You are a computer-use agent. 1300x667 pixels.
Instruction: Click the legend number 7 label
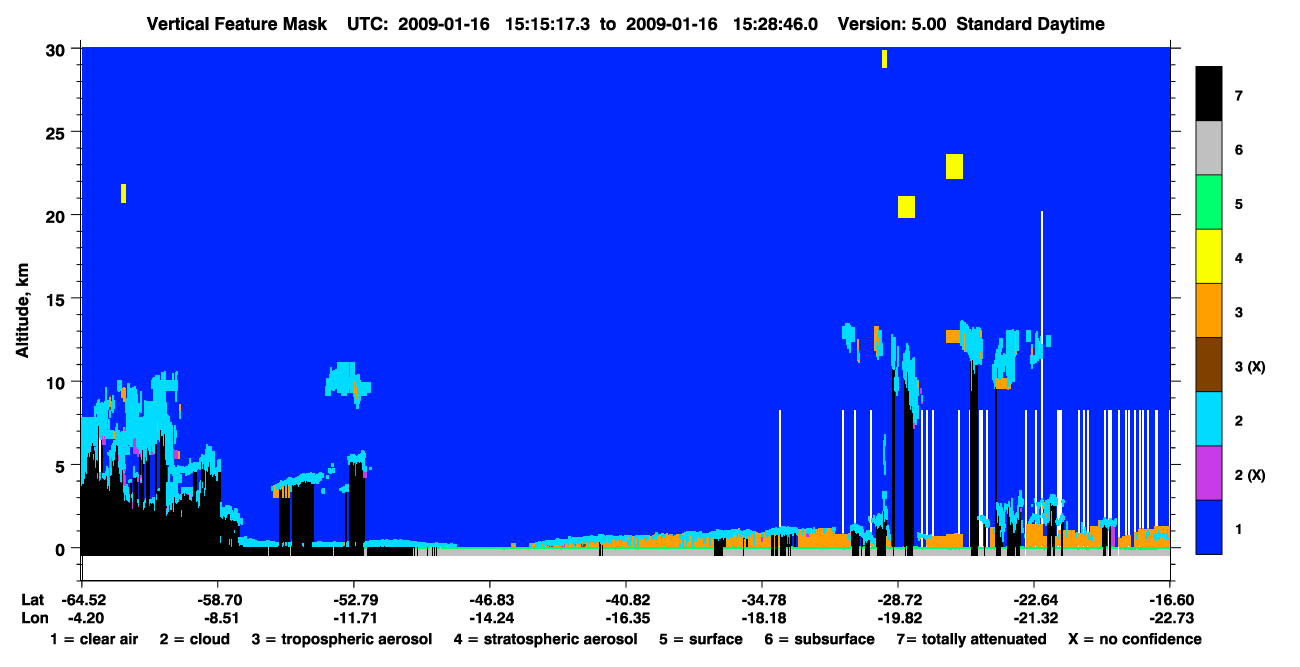(x=1238, y=95)
